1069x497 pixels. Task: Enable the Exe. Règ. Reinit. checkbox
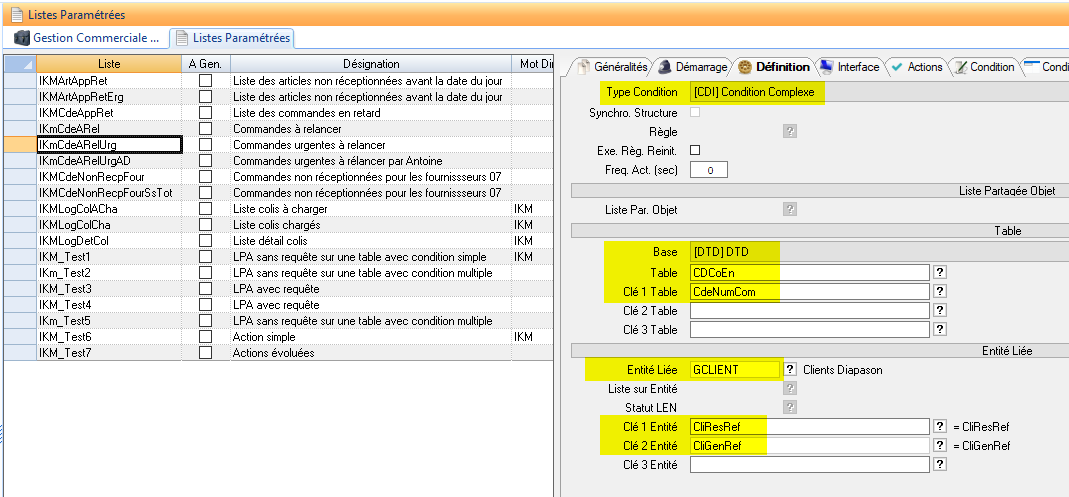(x=696, y=150)
